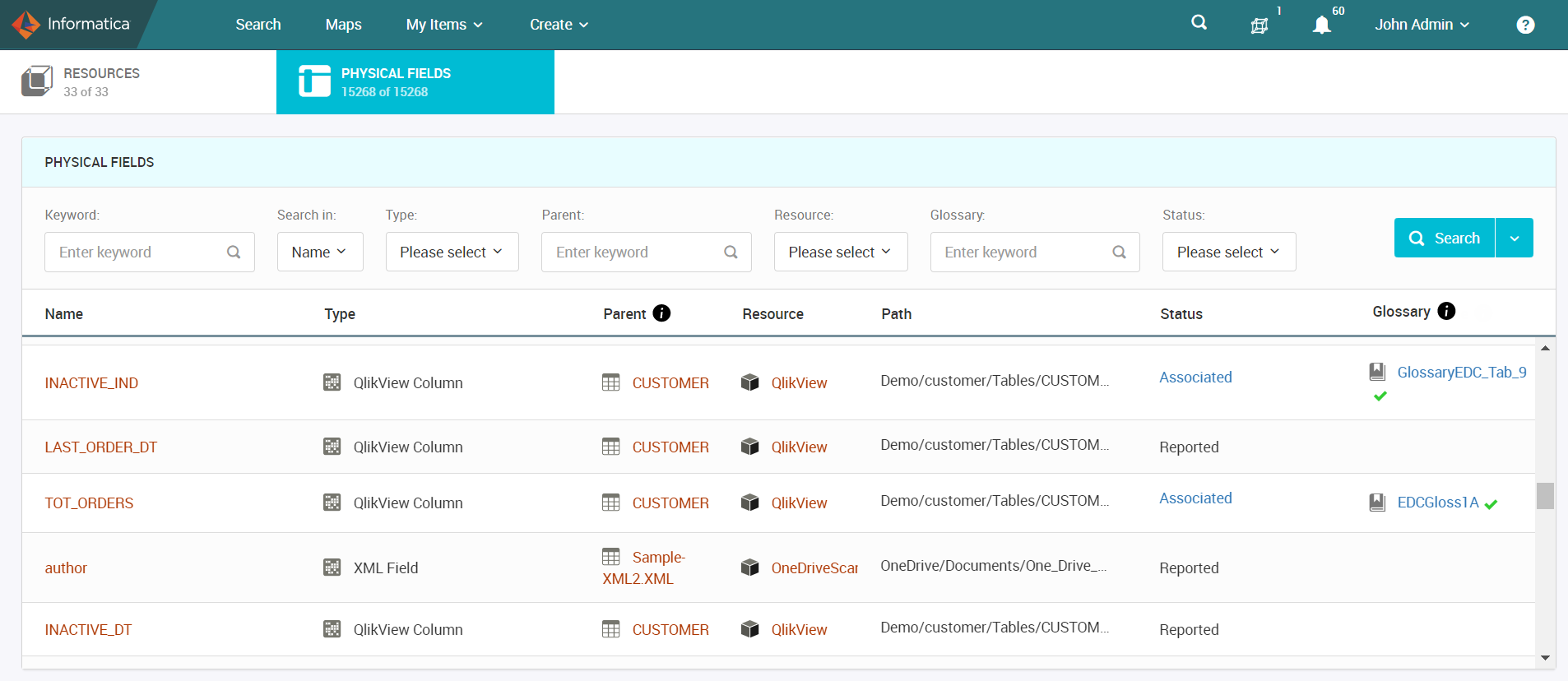Expand the Create menu
The height and width of the screenshot is (681, 1568).
pos(559,25)
